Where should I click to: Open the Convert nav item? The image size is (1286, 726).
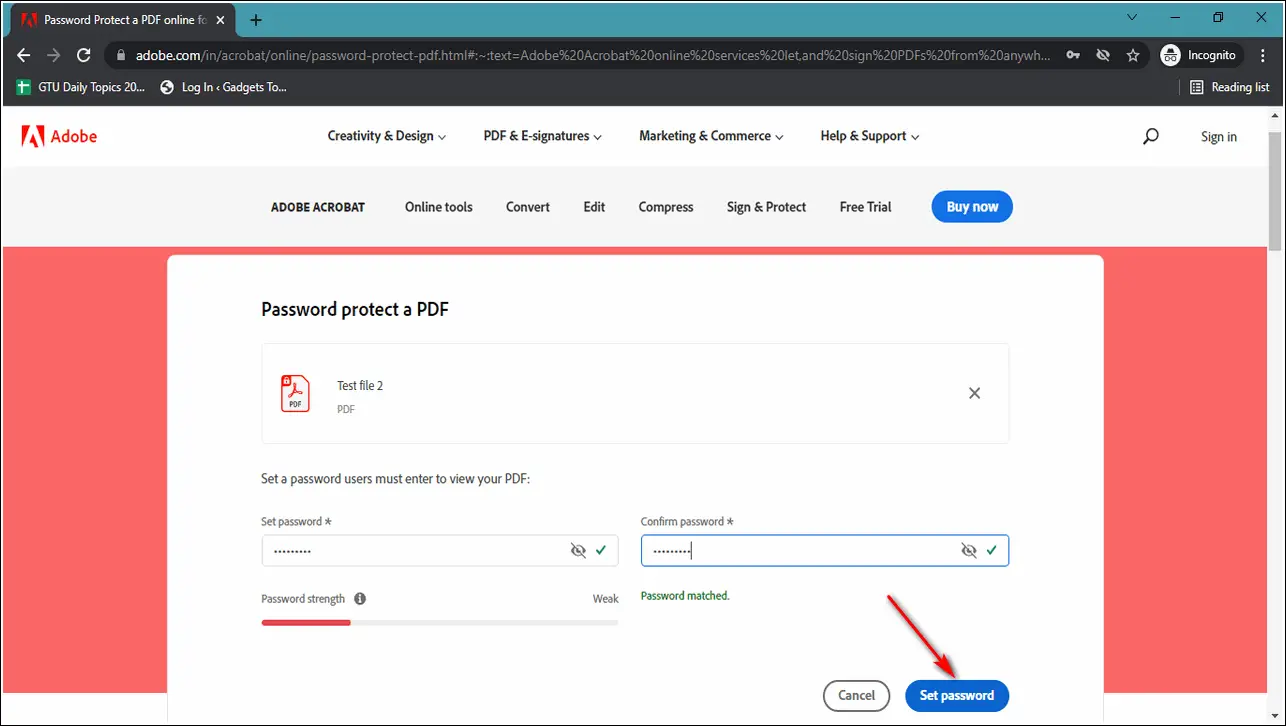(528, 207)
